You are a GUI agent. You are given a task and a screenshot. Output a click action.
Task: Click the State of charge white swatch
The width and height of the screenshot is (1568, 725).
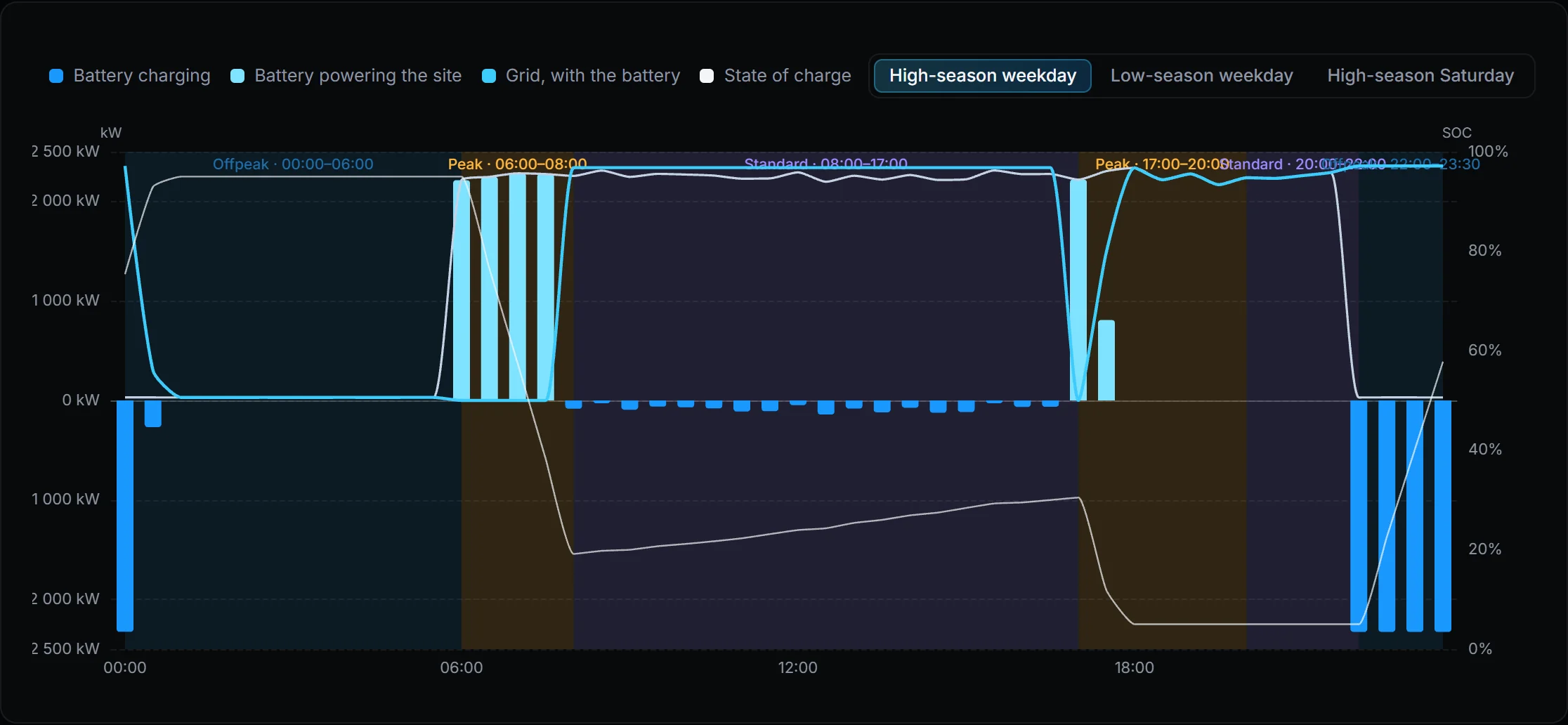coord(707,76)
